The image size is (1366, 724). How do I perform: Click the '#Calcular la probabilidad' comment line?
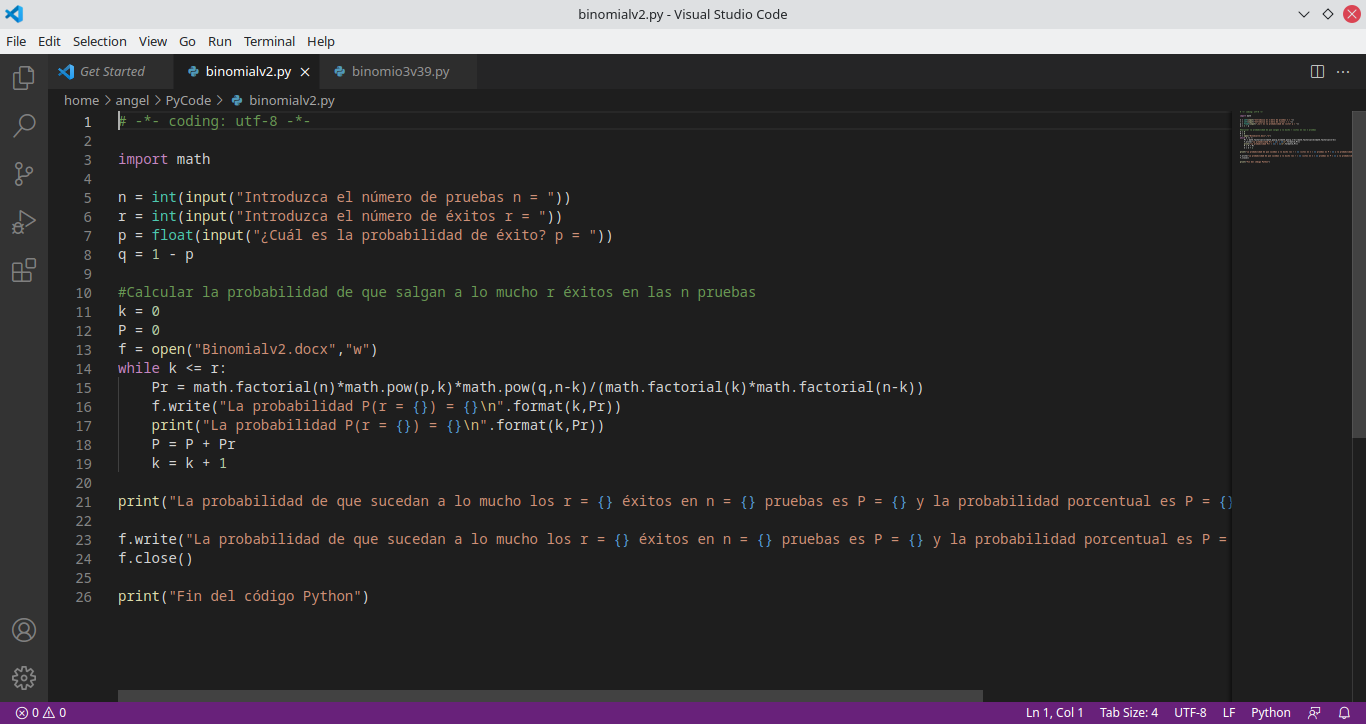(x=437, y=292)
